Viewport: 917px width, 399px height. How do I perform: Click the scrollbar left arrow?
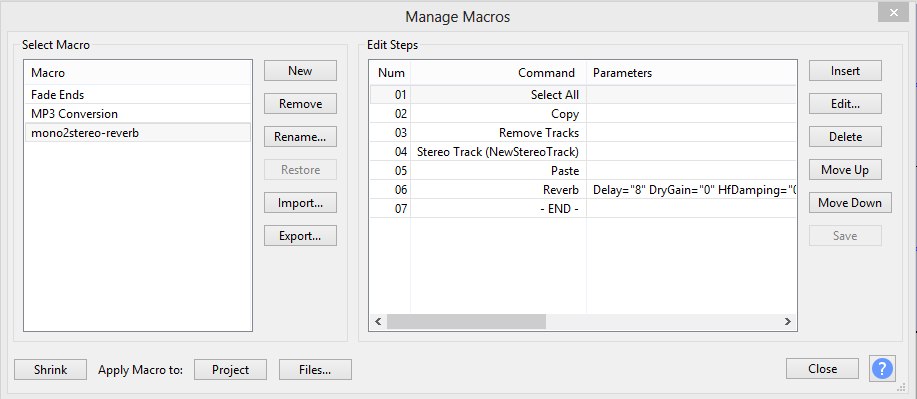(x=378, y=321)
